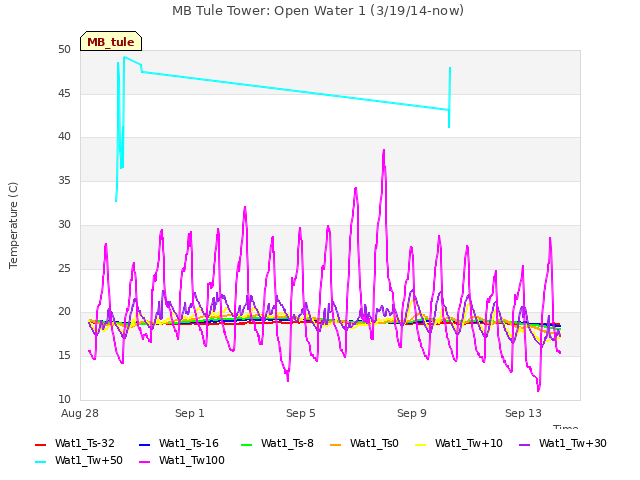640x480 pixels.
Task: Click the 20 y-axis tick label
Action: click(64, 312)
